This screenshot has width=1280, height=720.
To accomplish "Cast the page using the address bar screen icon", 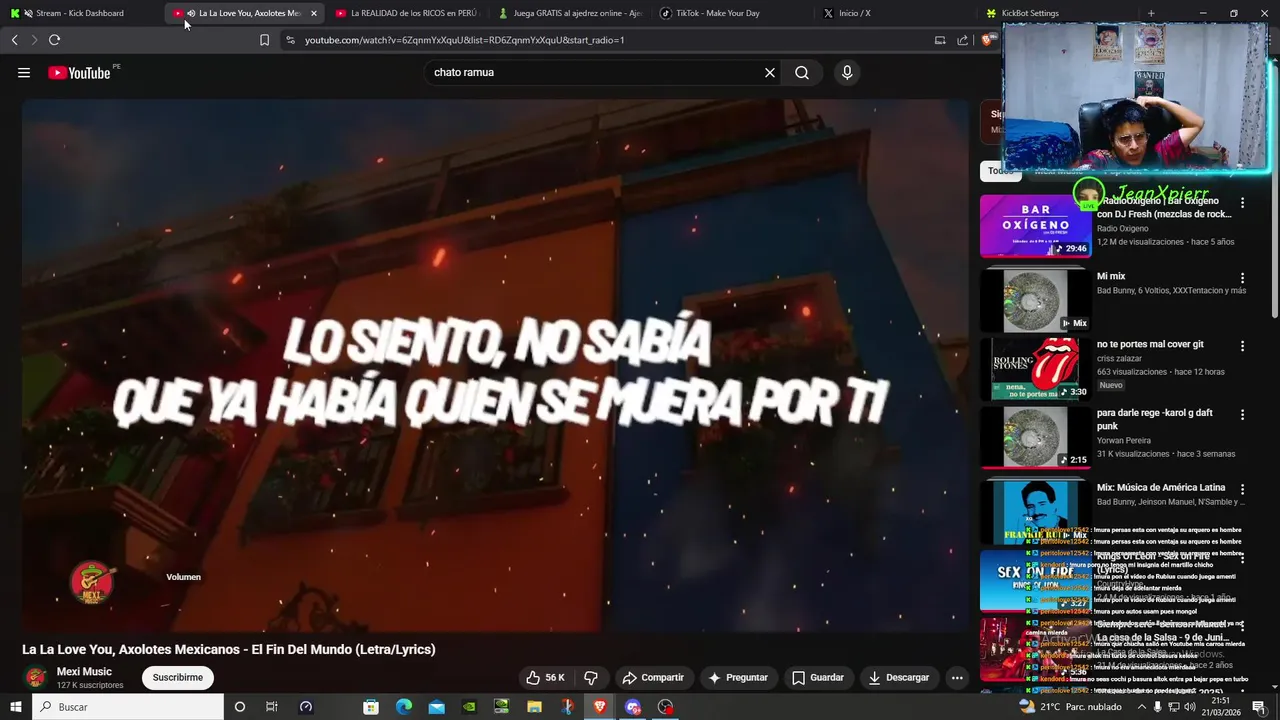I will 939,40.
